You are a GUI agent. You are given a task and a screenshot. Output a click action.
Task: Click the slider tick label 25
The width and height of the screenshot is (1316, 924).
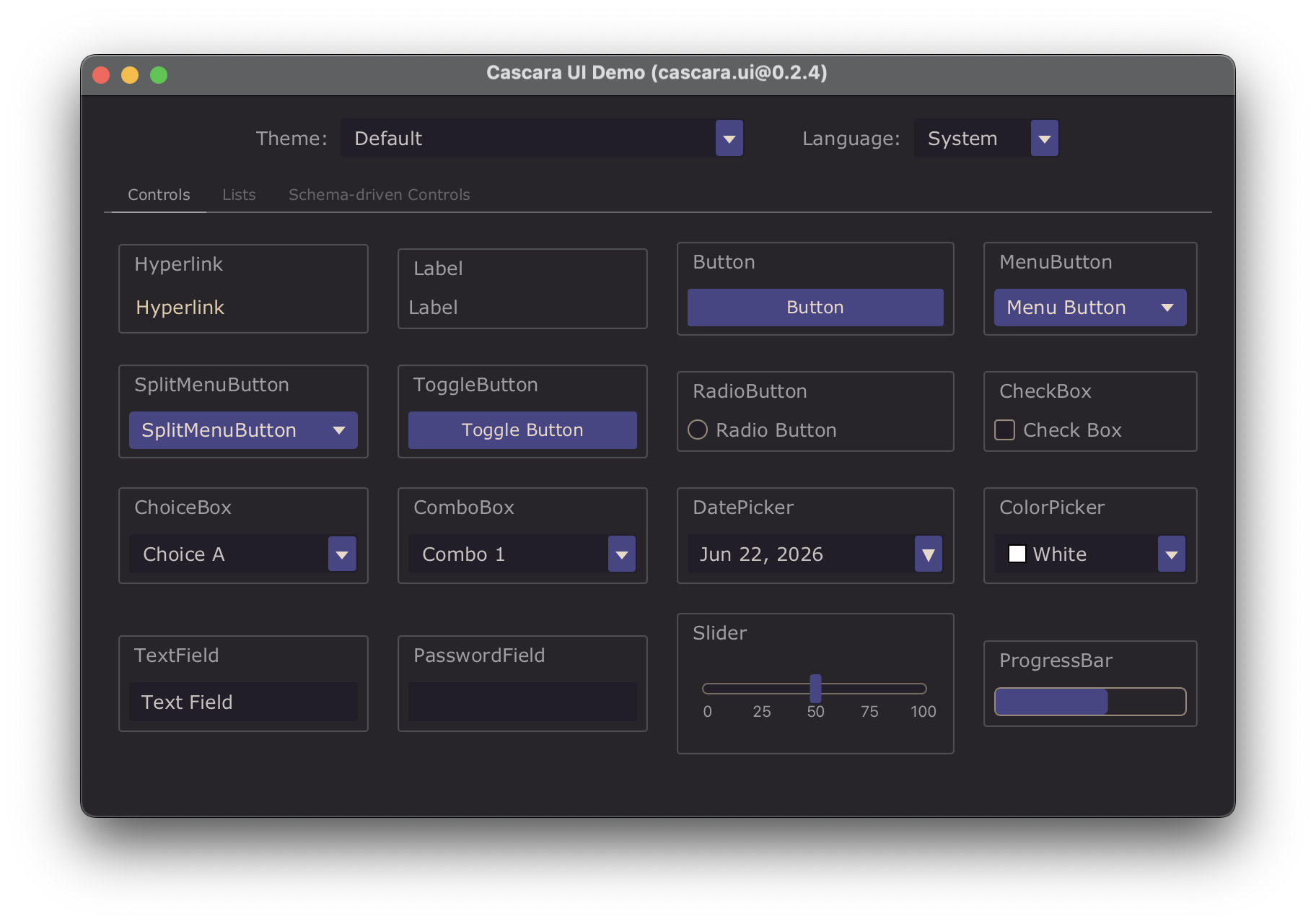click(762, 712)
